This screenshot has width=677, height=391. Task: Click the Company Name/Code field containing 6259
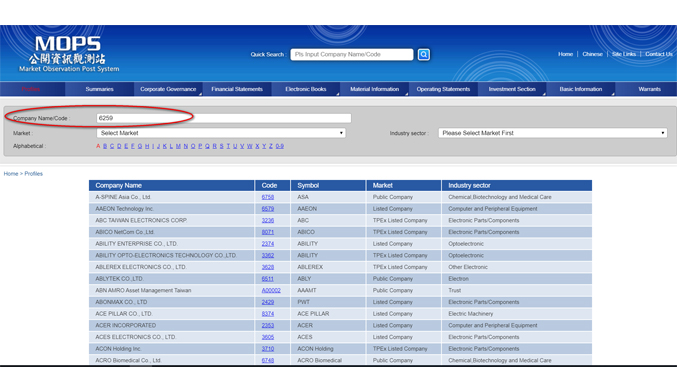pyautogui.click(x=224, y=118)
